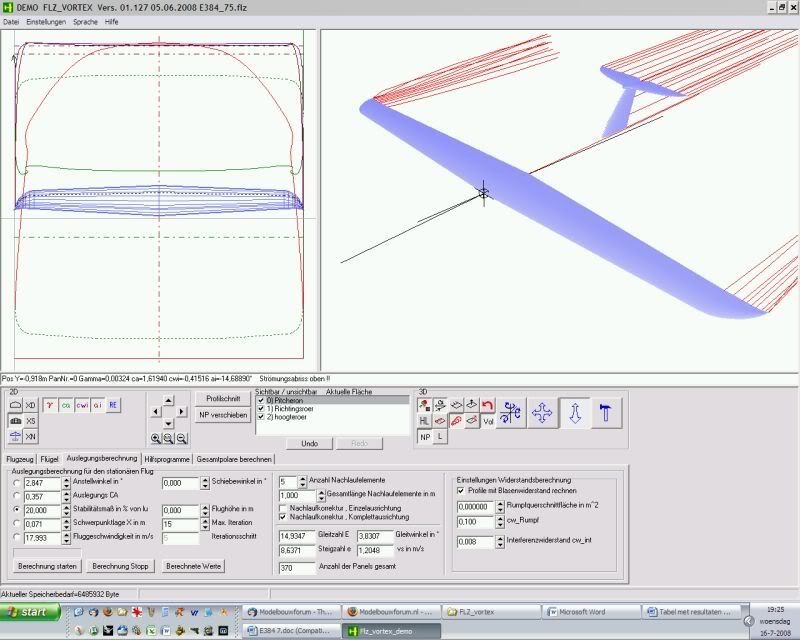Toggle the RE Reynolds number curve

[113, 405]
